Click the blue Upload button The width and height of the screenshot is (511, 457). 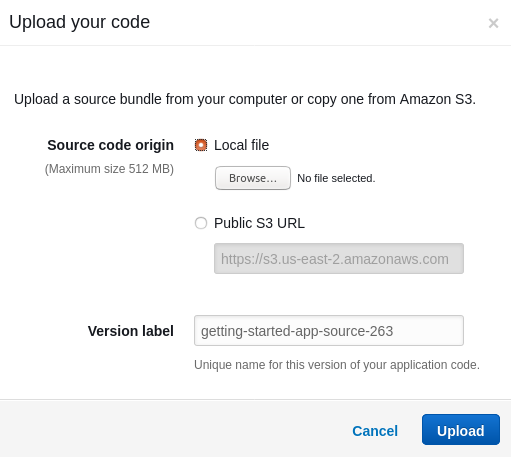coord(461,430)
